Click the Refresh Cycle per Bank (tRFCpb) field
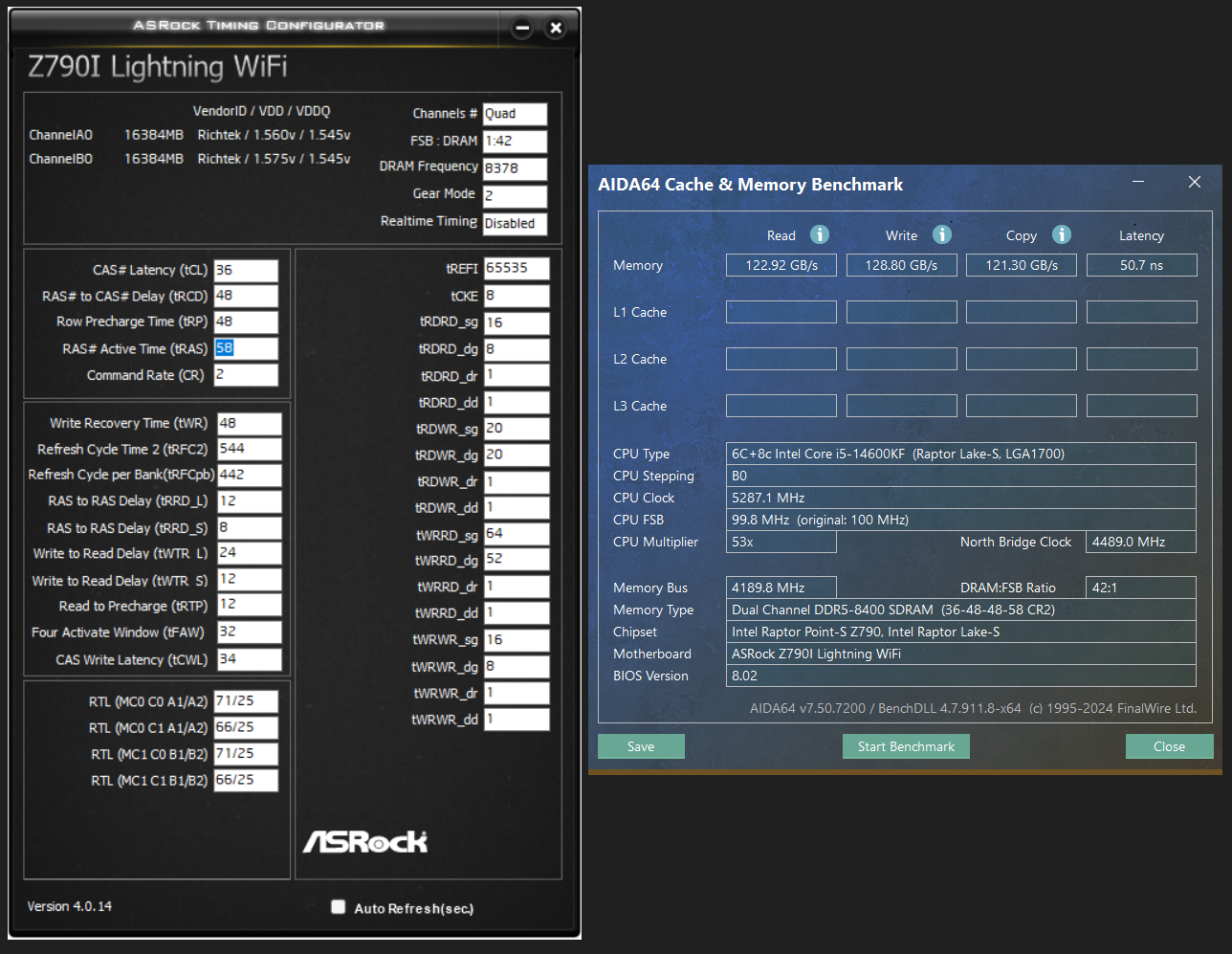 pos(250,475)
